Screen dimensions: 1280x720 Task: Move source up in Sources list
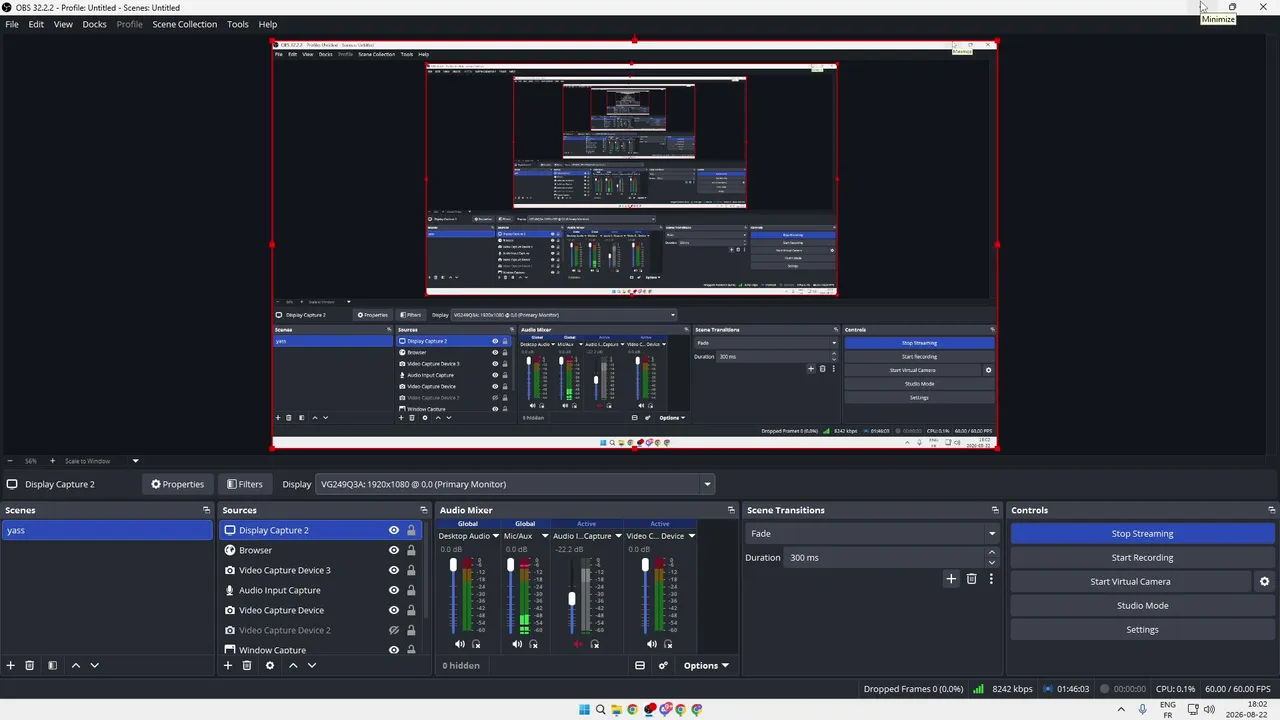pyautogui.click(x=293, y=665)
